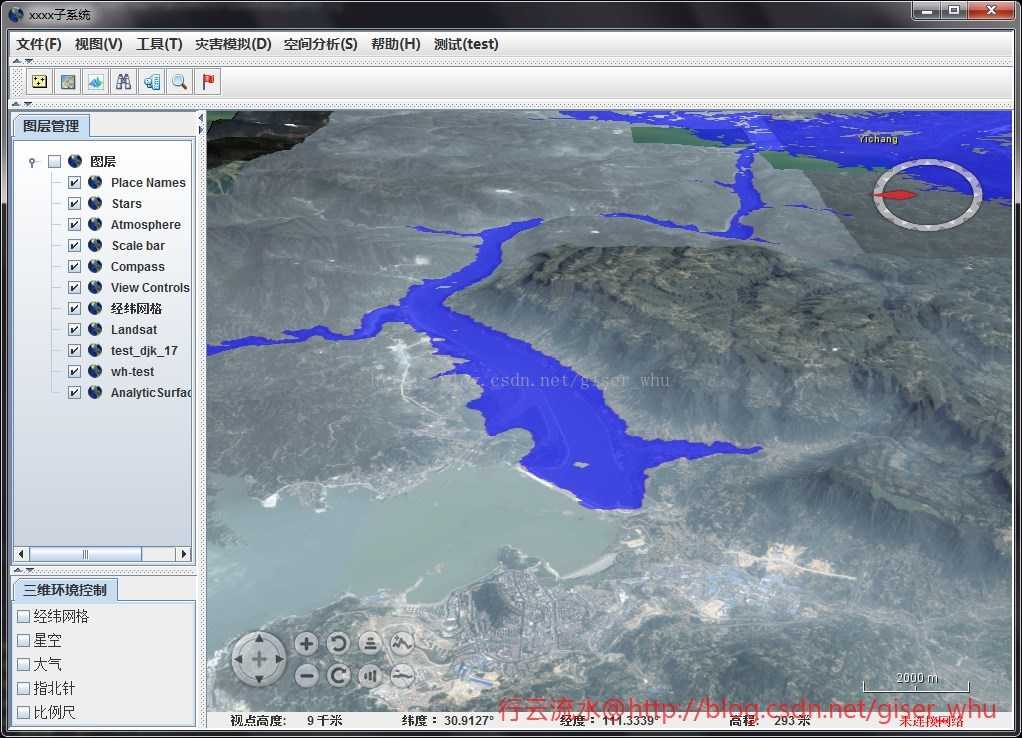Uncheck the Place Names layer
The width and height of the screenshot is (1022, 738).
tap(74, 183)
